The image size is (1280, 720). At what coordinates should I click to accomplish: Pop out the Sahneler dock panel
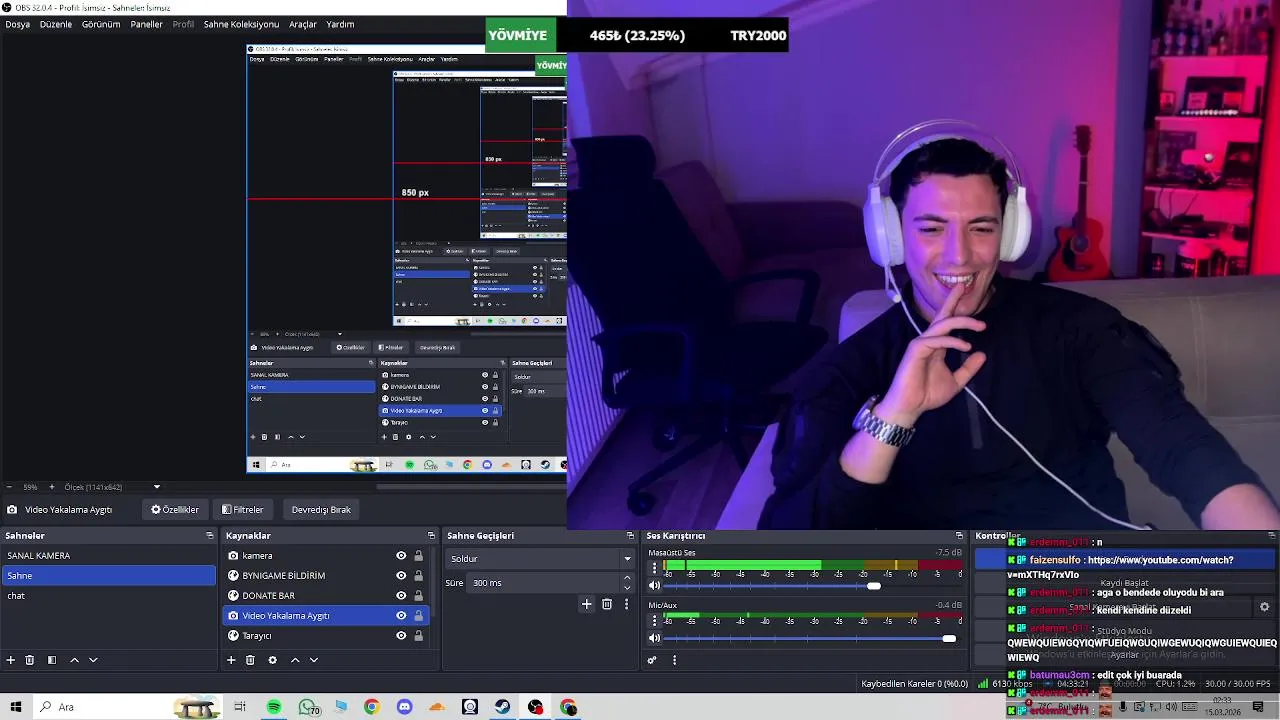click(210, 536)
